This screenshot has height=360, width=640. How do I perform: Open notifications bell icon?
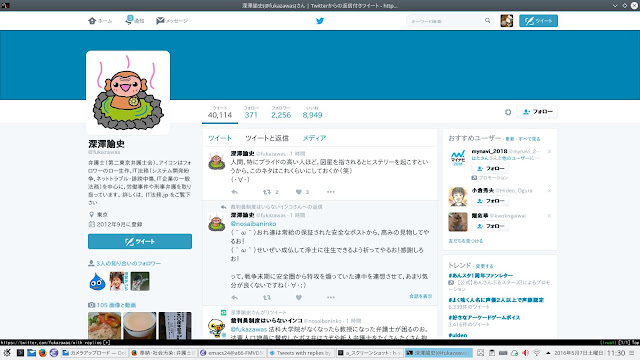[x=129, y=20]
